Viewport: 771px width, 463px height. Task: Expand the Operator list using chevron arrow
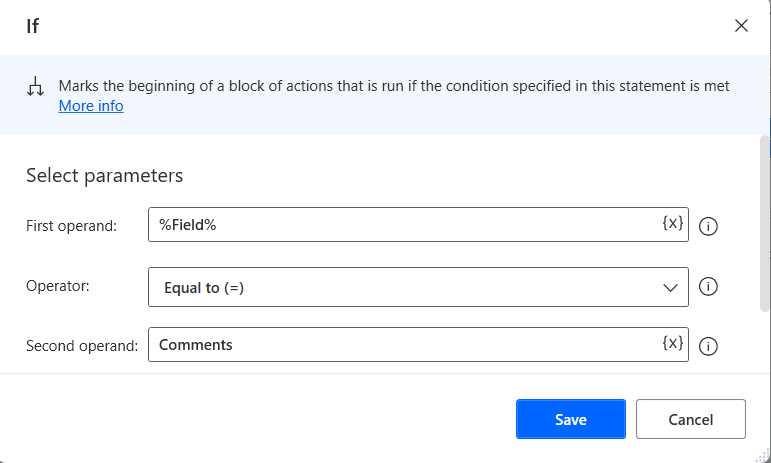point(671,287)
